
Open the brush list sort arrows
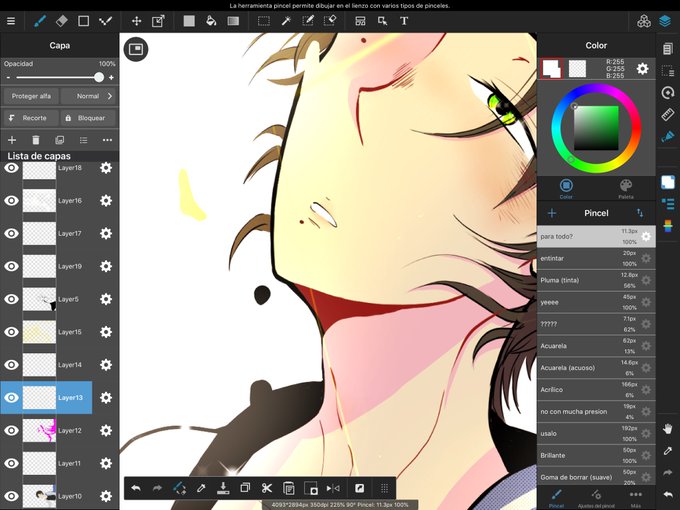640,213
